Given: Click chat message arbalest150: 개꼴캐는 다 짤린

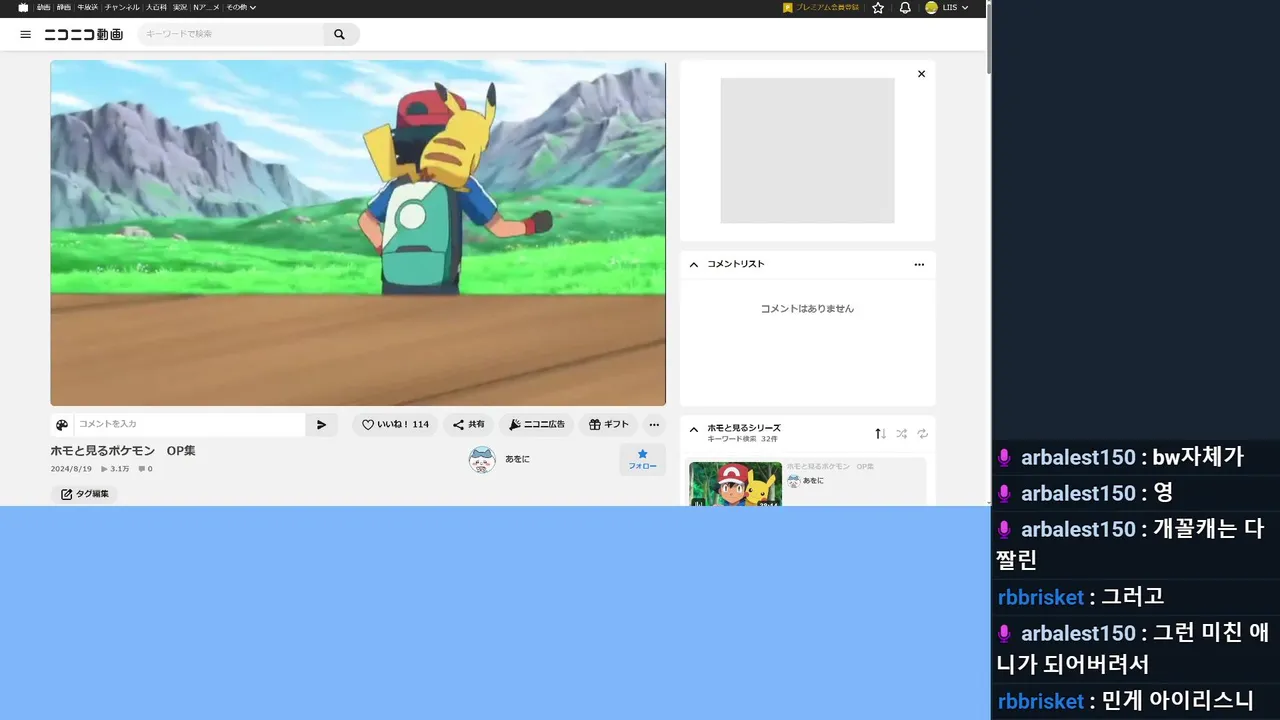Looking at the screenshot, I should [x=1131, y=544].
